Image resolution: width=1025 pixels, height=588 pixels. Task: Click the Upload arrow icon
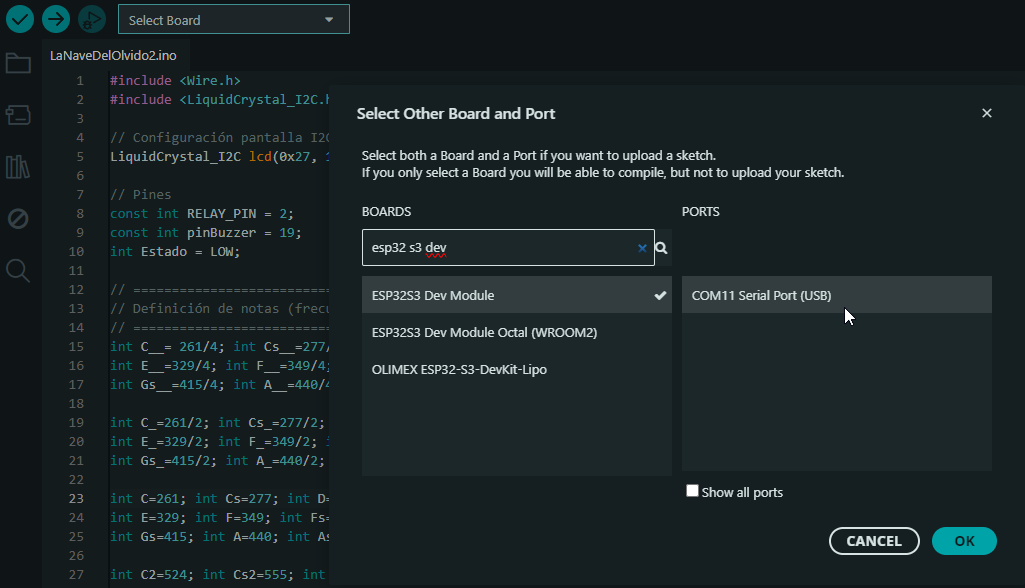(x=56, y=19)
